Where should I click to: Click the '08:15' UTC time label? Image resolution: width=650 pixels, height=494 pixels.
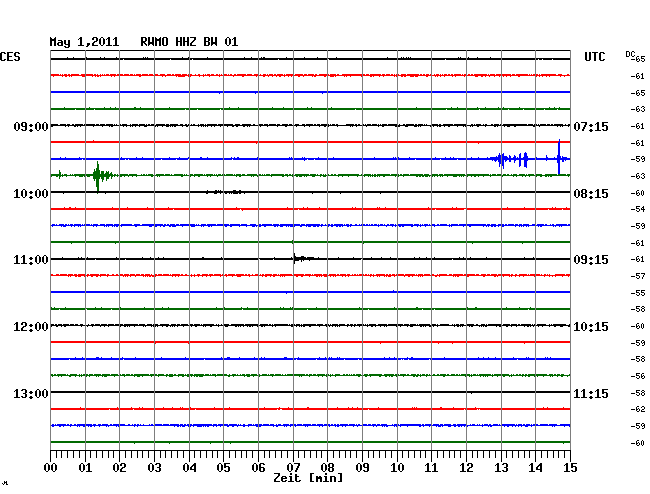point(591,194)
